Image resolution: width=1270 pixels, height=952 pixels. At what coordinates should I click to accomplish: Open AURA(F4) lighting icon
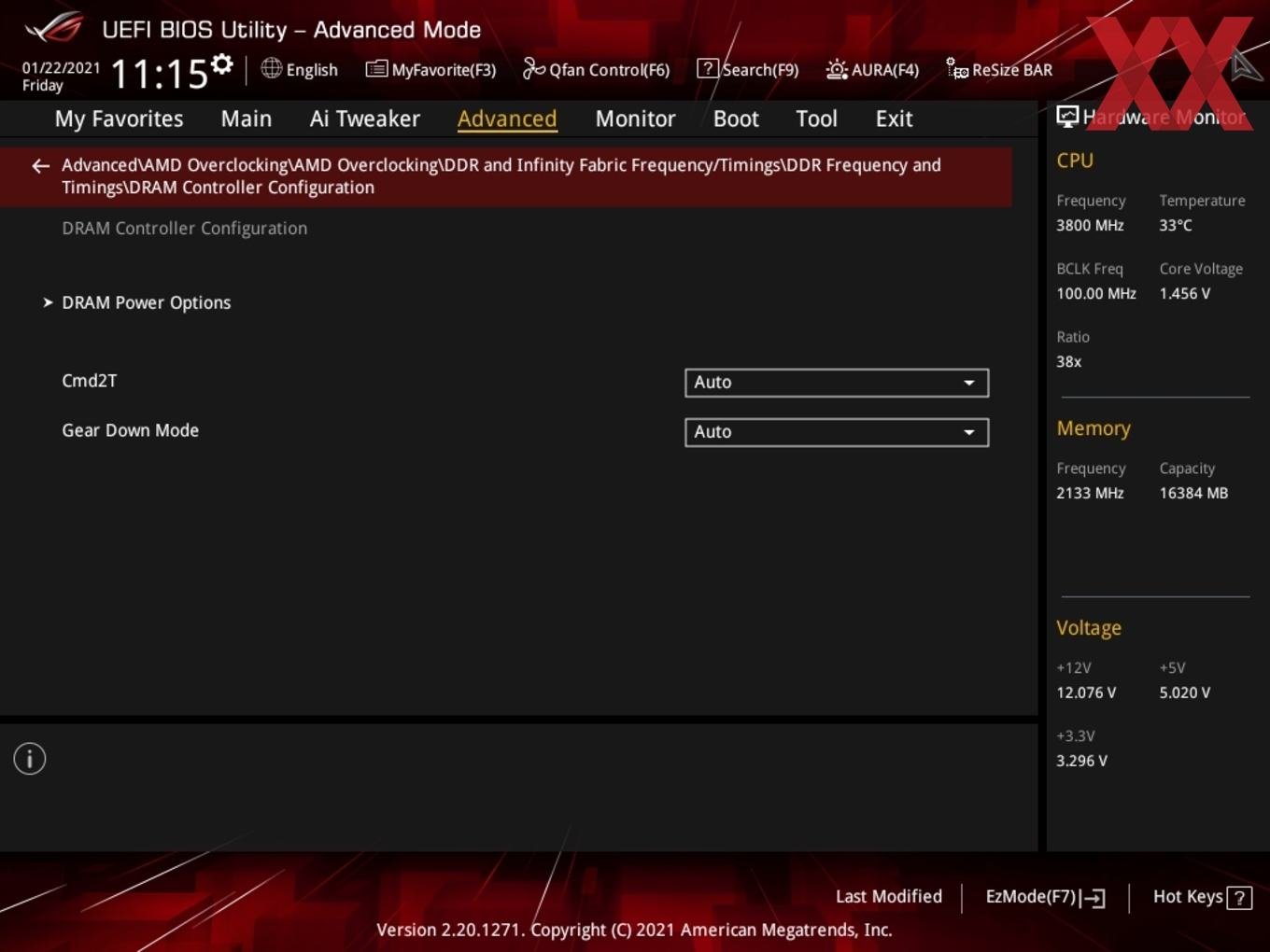coord(837,69)
